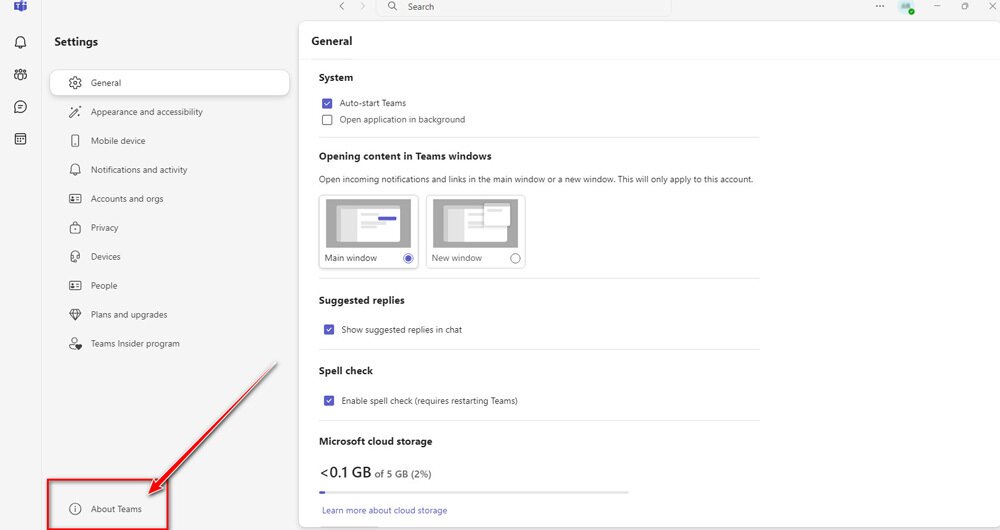The image size is (1000, 530).
Task: Open Teams Insider program settings
Action: (170, 344)
